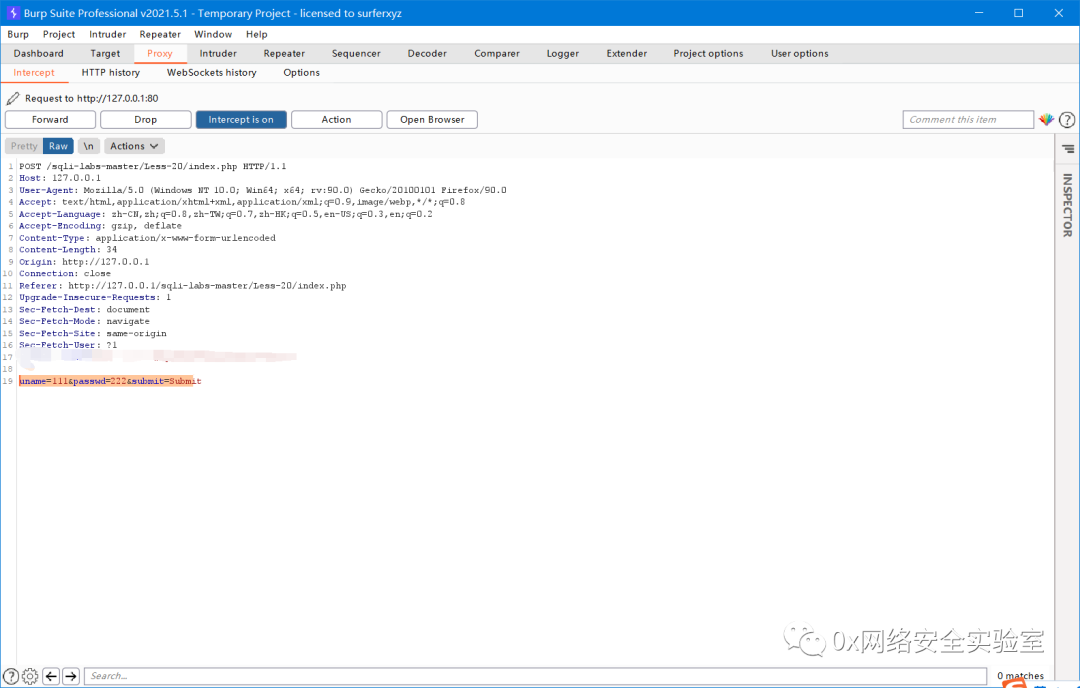Open the Help menu
This screenshot has width=1080, height=688.
[256, 34]
